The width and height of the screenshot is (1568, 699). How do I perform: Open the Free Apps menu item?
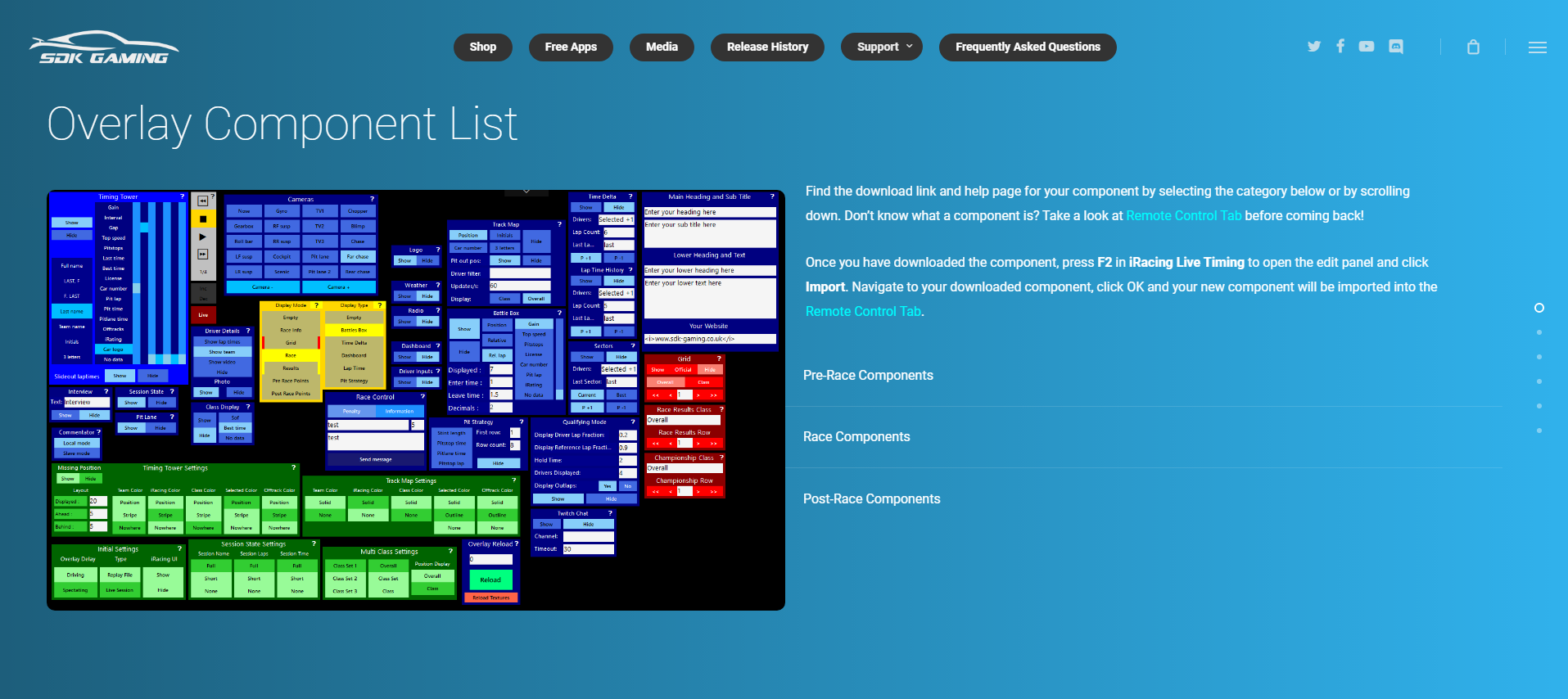[571, 47]
